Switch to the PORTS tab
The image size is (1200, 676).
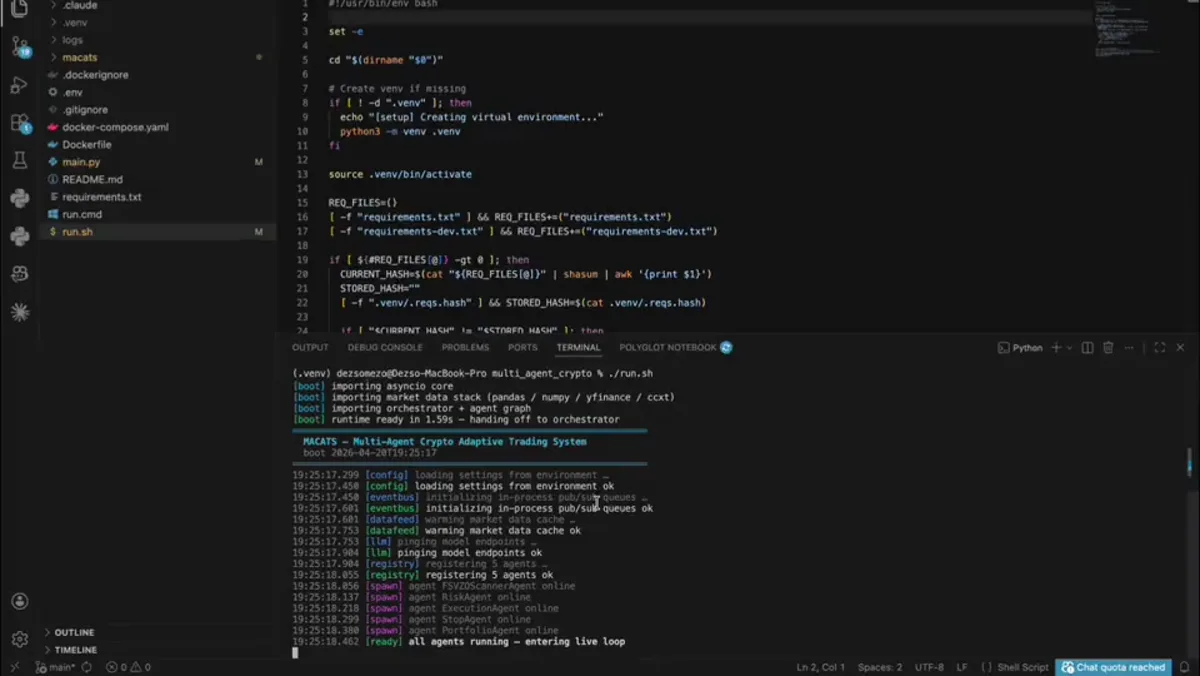pyautogui.click(x=522, y=348)
